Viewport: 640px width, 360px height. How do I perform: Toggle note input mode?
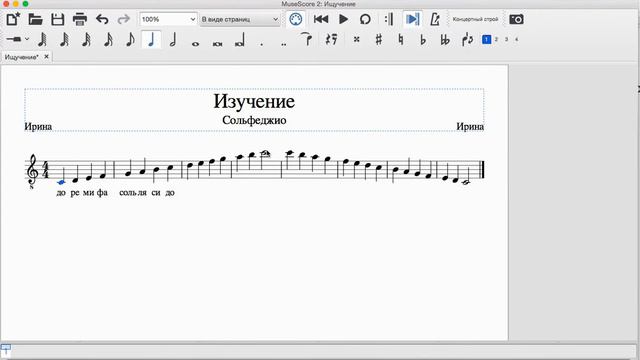[14, 40]
